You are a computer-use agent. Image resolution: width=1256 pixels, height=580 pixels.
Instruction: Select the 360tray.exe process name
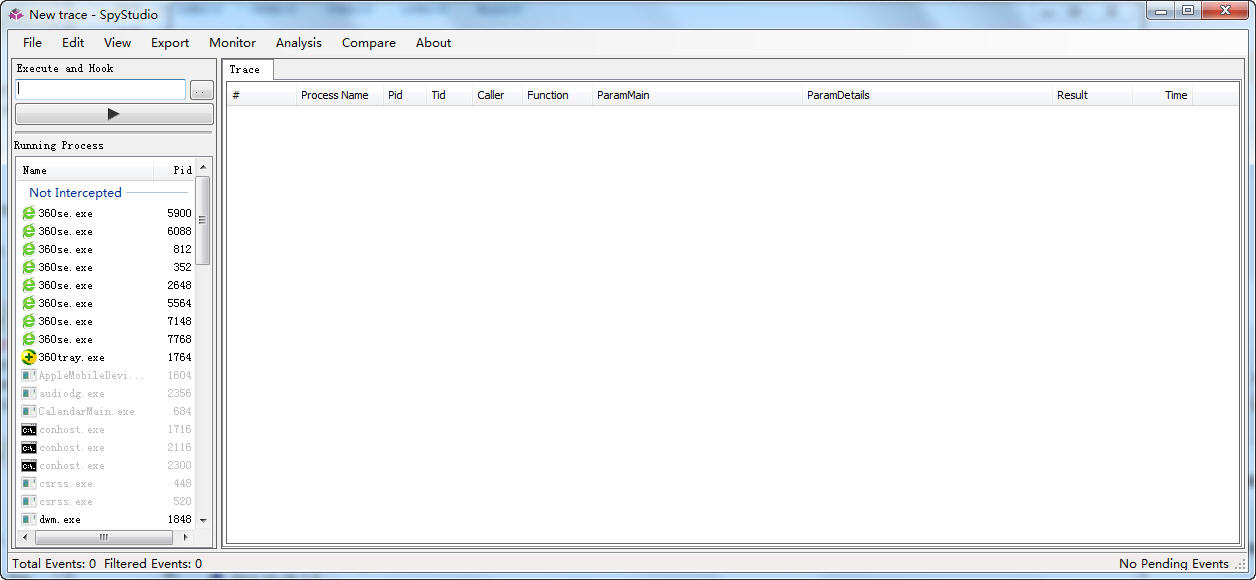[x=72, y=357]
